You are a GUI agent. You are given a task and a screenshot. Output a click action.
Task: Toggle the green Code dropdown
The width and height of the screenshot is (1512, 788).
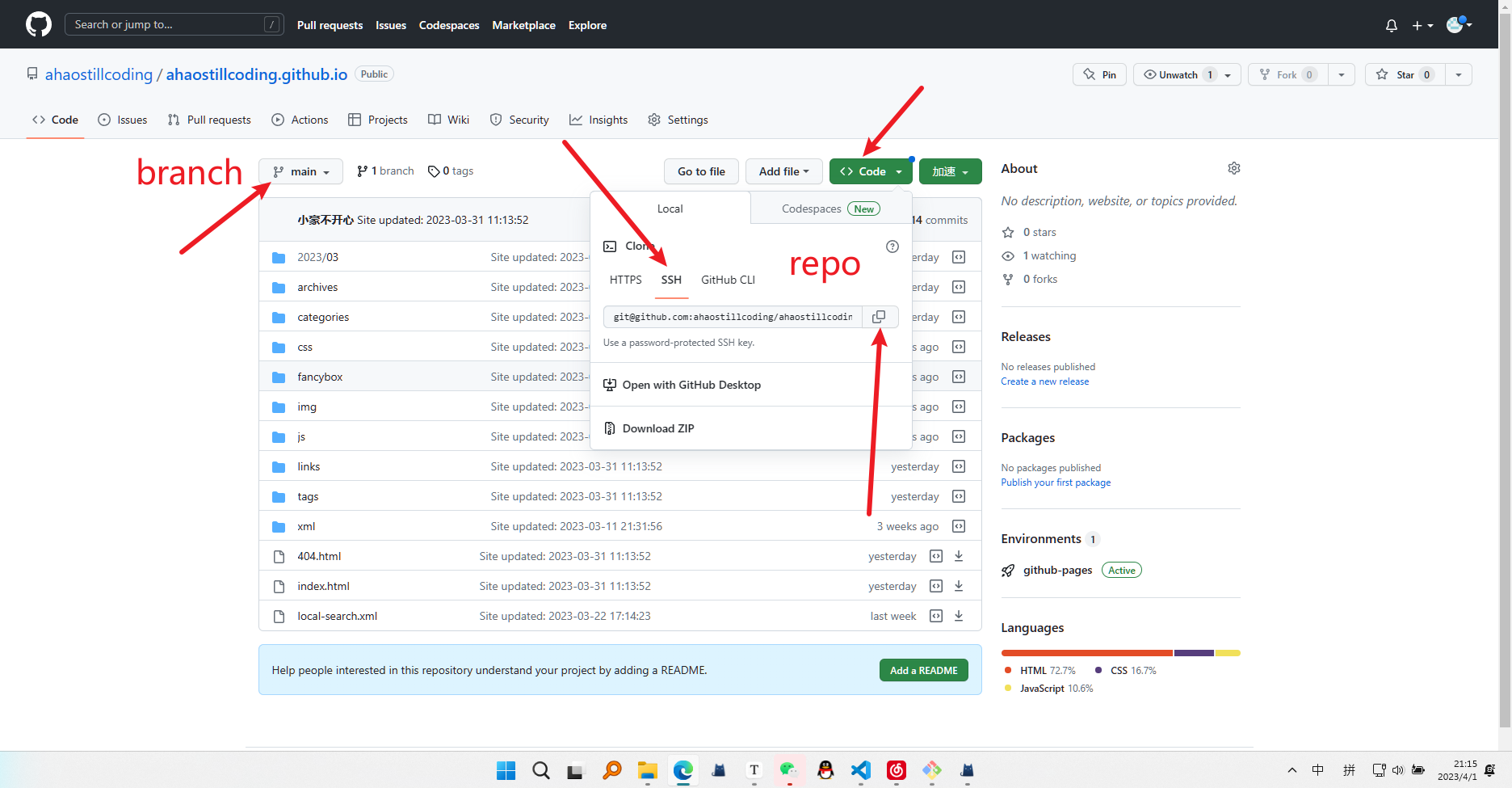(871, 171)
